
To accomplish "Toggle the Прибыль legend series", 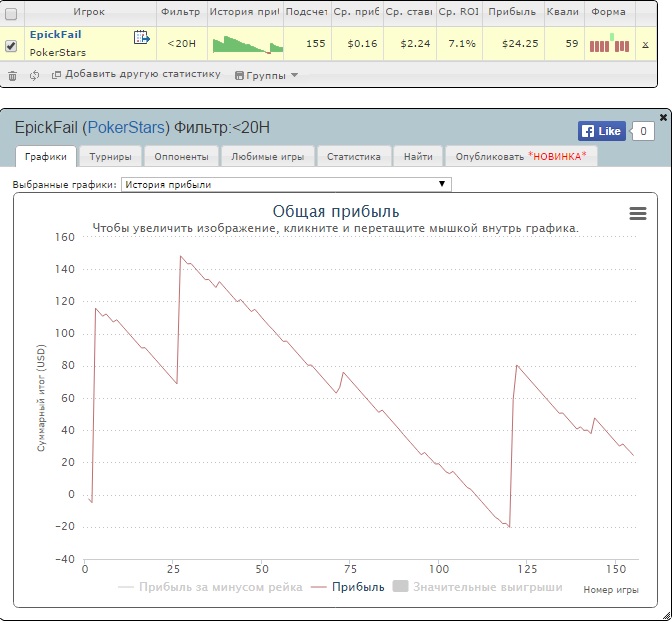I will pos(348,587).
